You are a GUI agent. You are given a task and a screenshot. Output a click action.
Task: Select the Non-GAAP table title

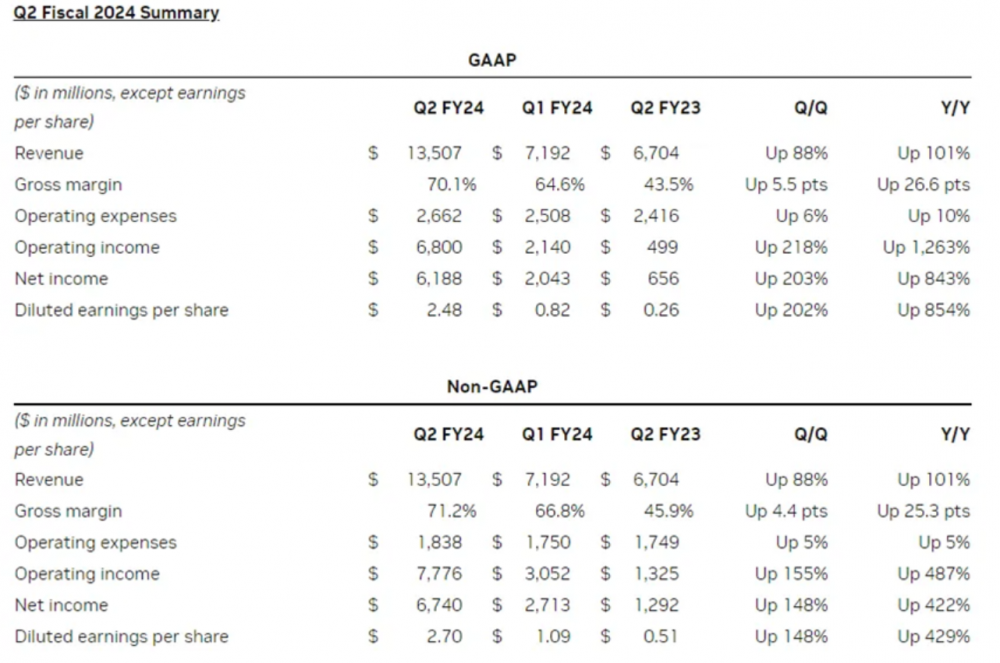pyautogui.click(x=492, y=386)
